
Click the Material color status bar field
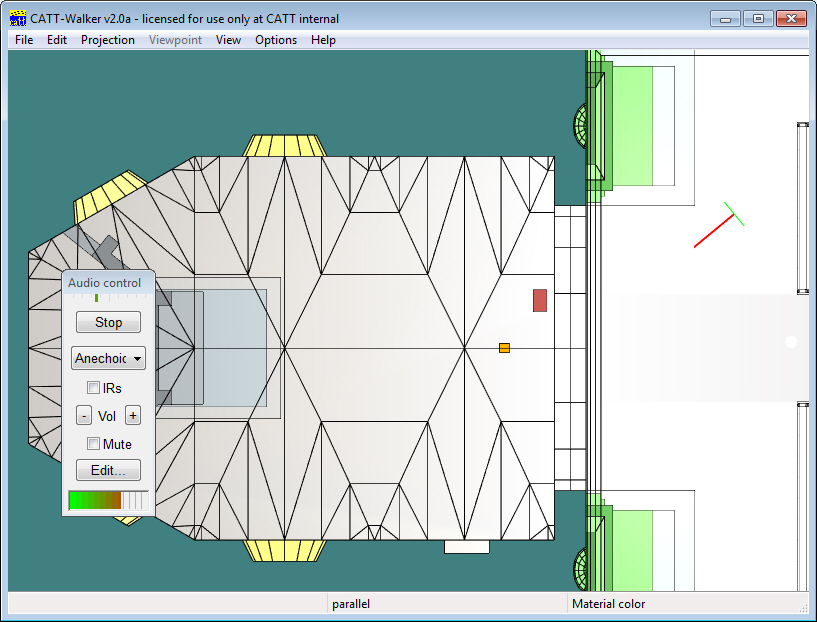point(680,604)
